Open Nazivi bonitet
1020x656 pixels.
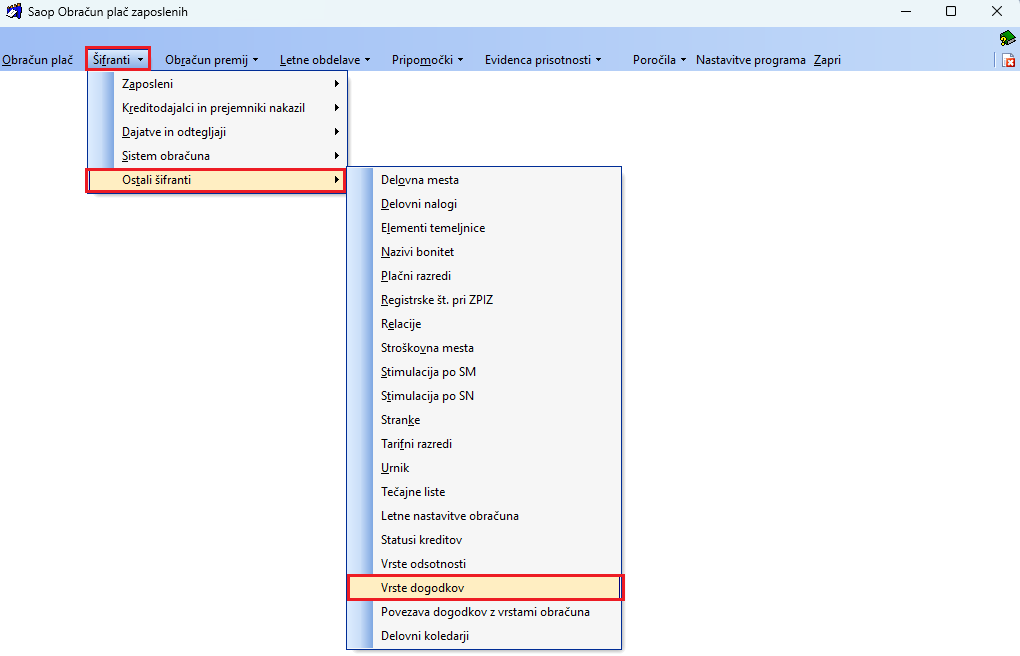[484, 253]
